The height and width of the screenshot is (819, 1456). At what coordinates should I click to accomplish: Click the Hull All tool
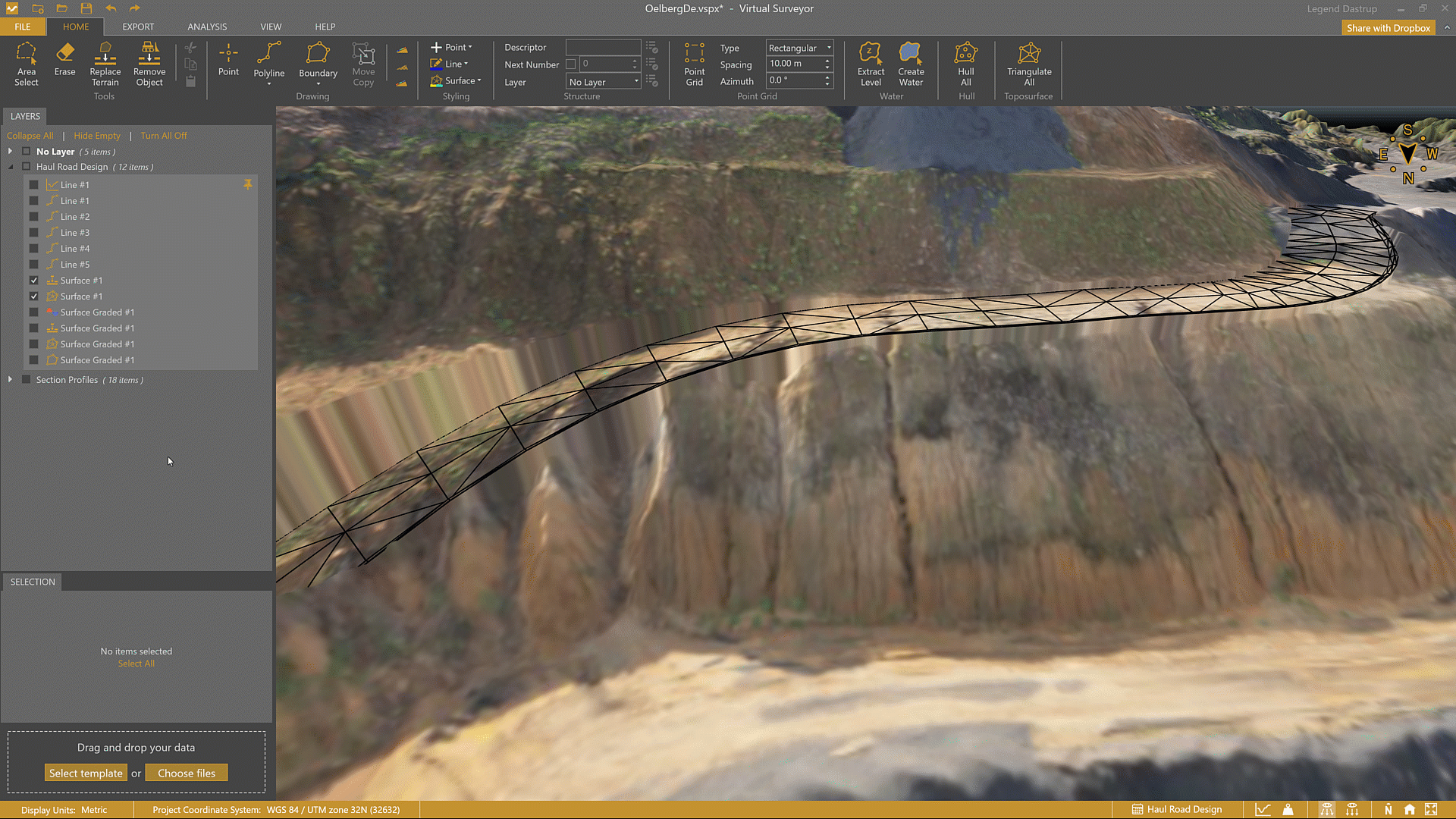coord(965,64)
